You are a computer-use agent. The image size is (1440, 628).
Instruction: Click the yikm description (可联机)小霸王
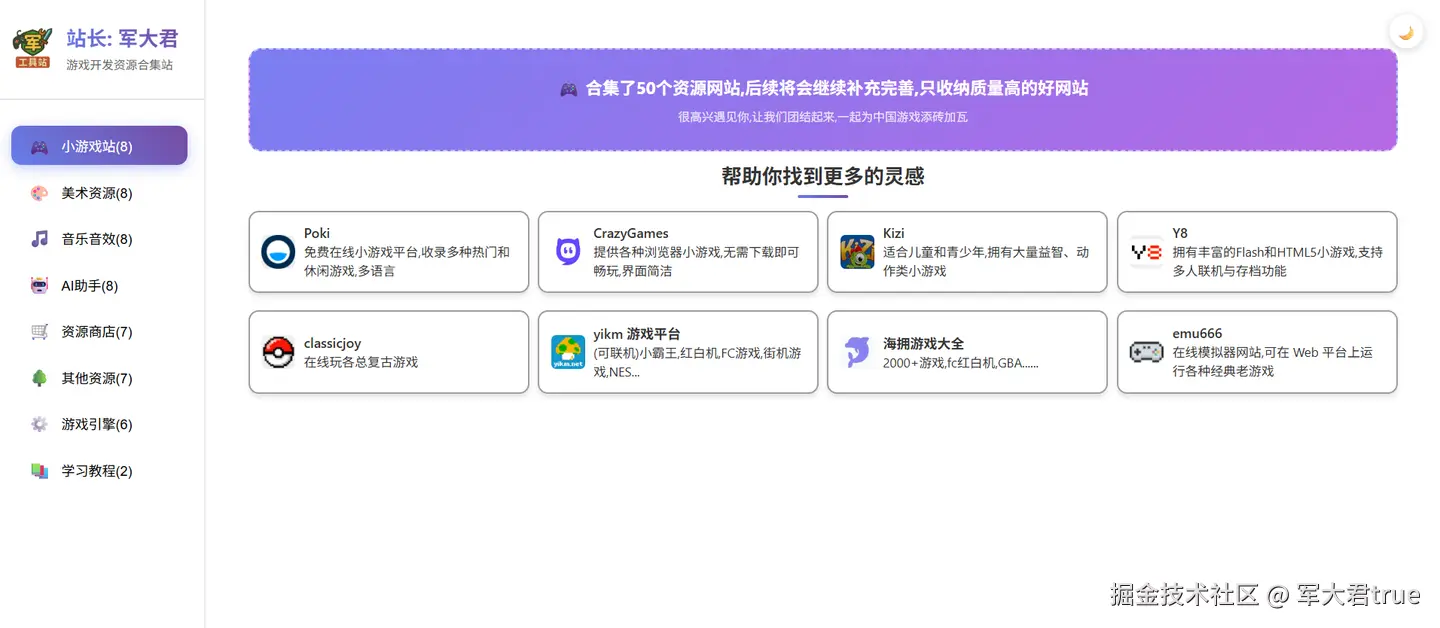(x=697, y=362)
